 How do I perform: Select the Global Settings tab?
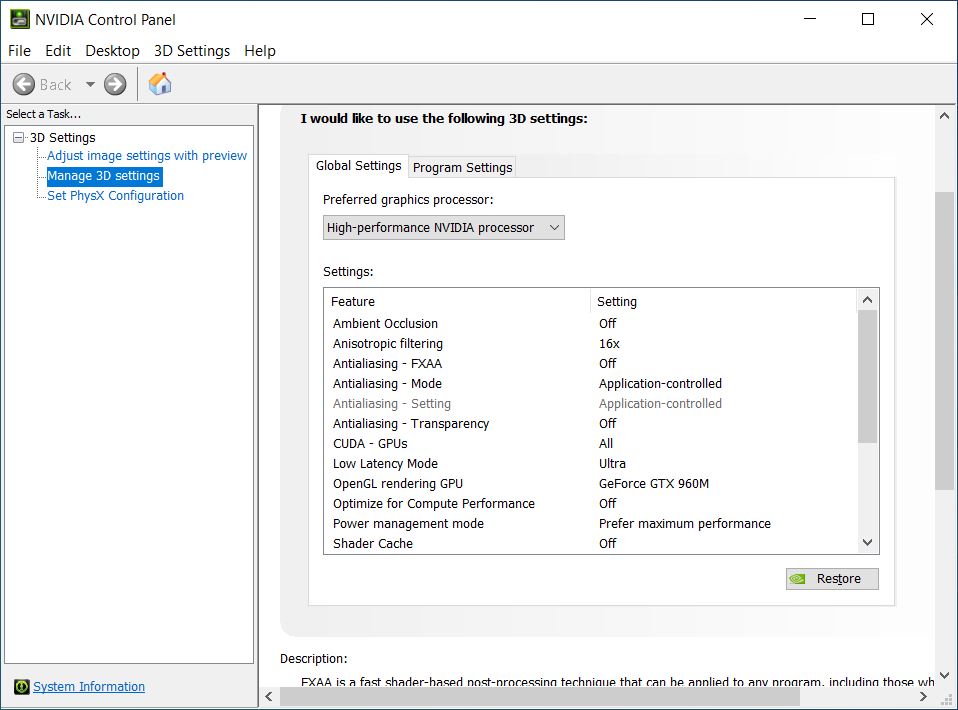click(x=358, y=166)
